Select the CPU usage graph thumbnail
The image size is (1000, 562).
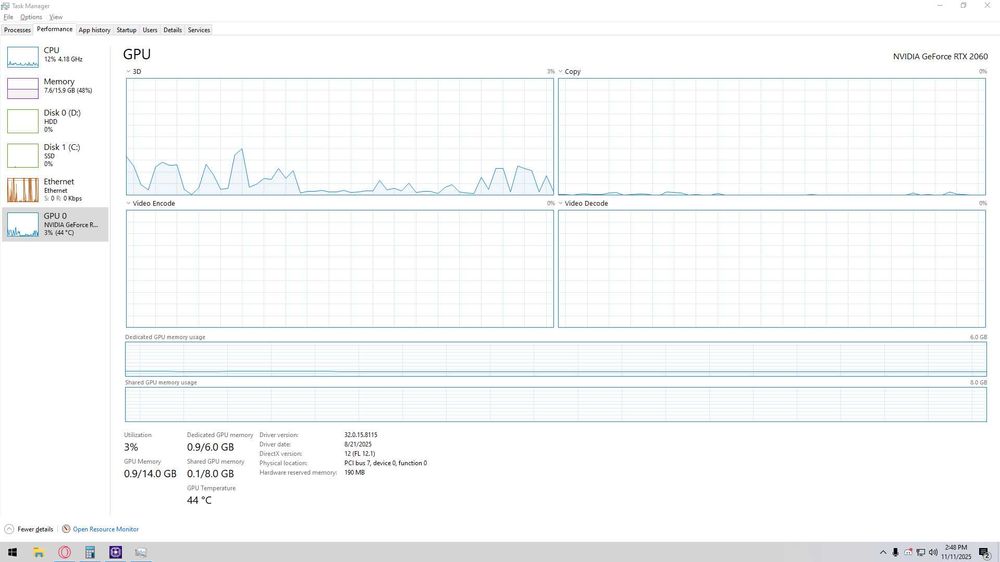point(23,57)
